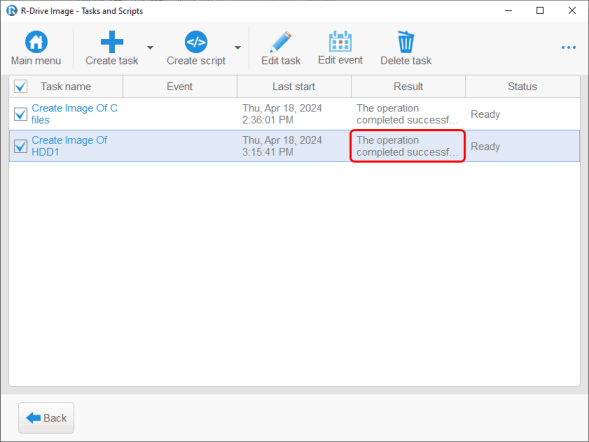Viewport: 589px width, 442px height.
Task: Sort by Last start column header
Action: [294, 86]
